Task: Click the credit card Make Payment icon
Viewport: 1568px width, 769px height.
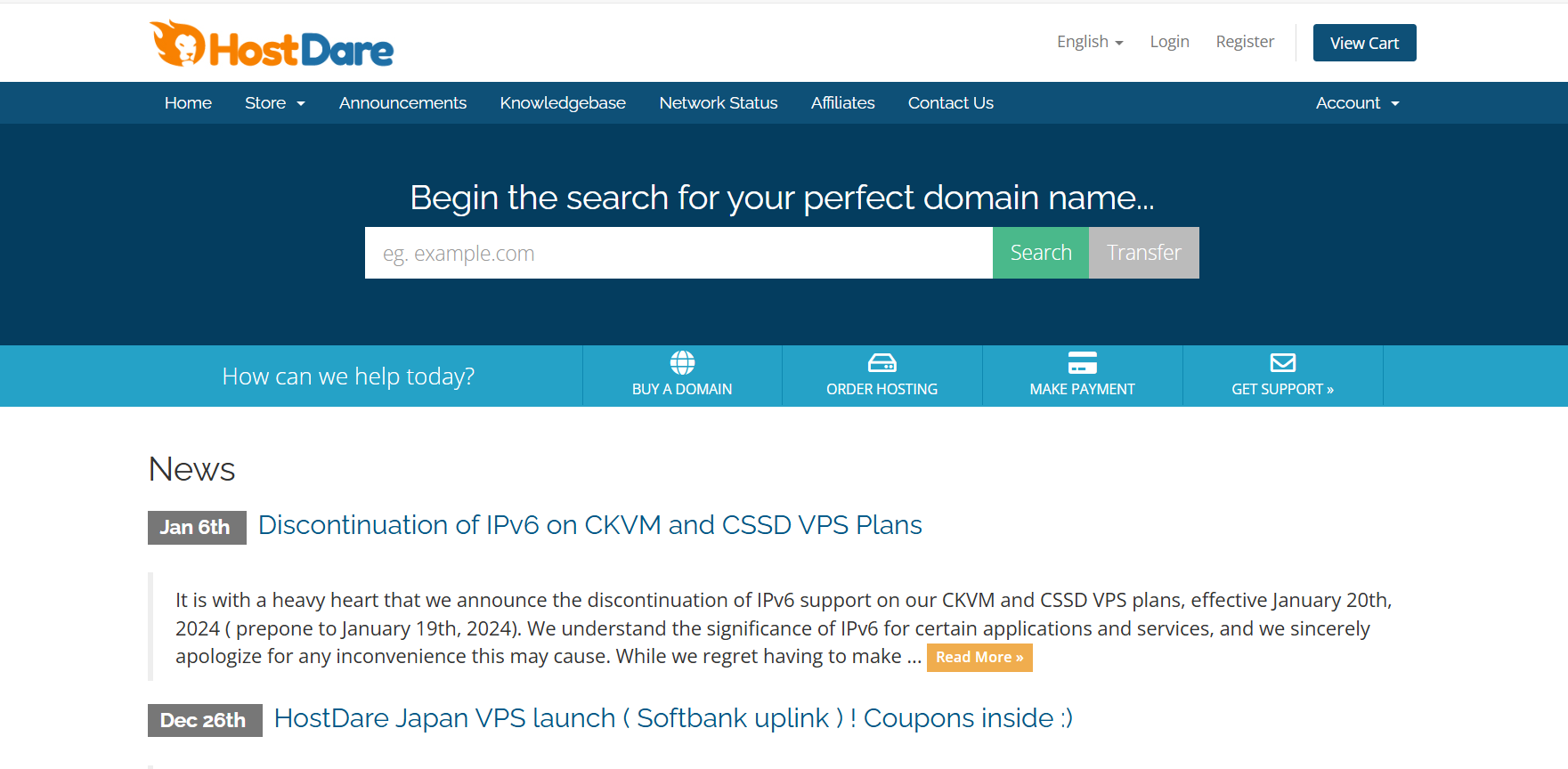Action: 1082,363
